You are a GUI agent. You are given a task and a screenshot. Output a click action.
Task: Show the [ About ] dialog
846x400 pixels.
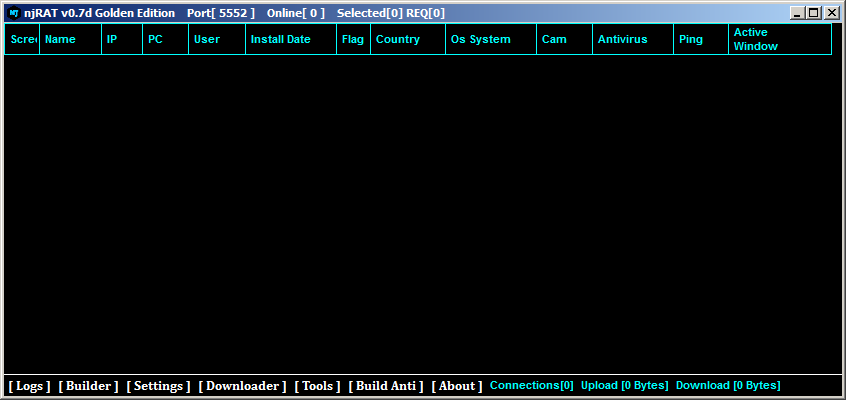457,386
